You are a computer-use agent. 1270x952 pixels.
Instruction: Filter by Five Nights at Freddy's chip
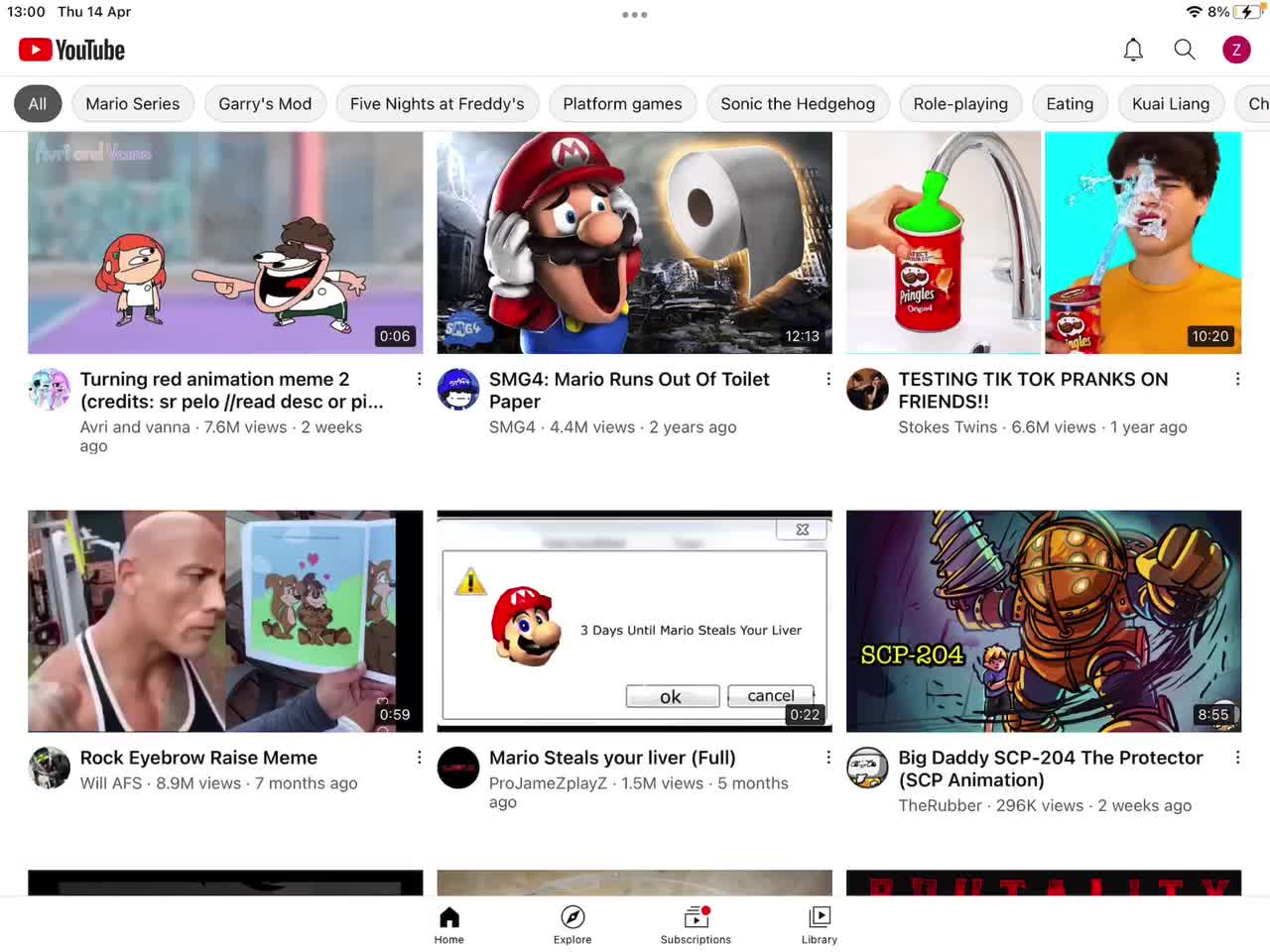pos(438,104)
